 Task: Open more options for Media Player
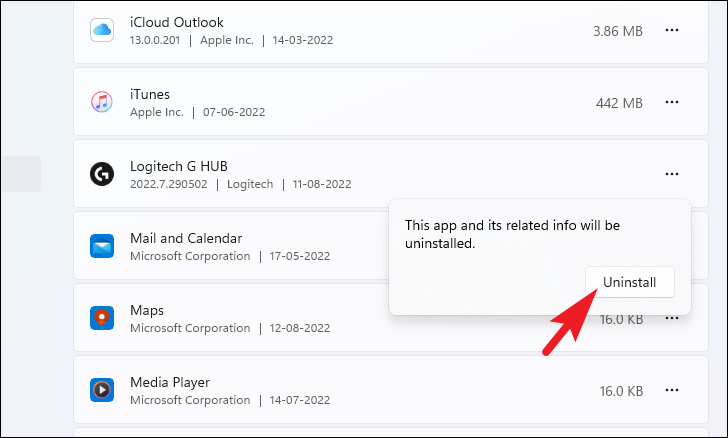click(672, 390)
